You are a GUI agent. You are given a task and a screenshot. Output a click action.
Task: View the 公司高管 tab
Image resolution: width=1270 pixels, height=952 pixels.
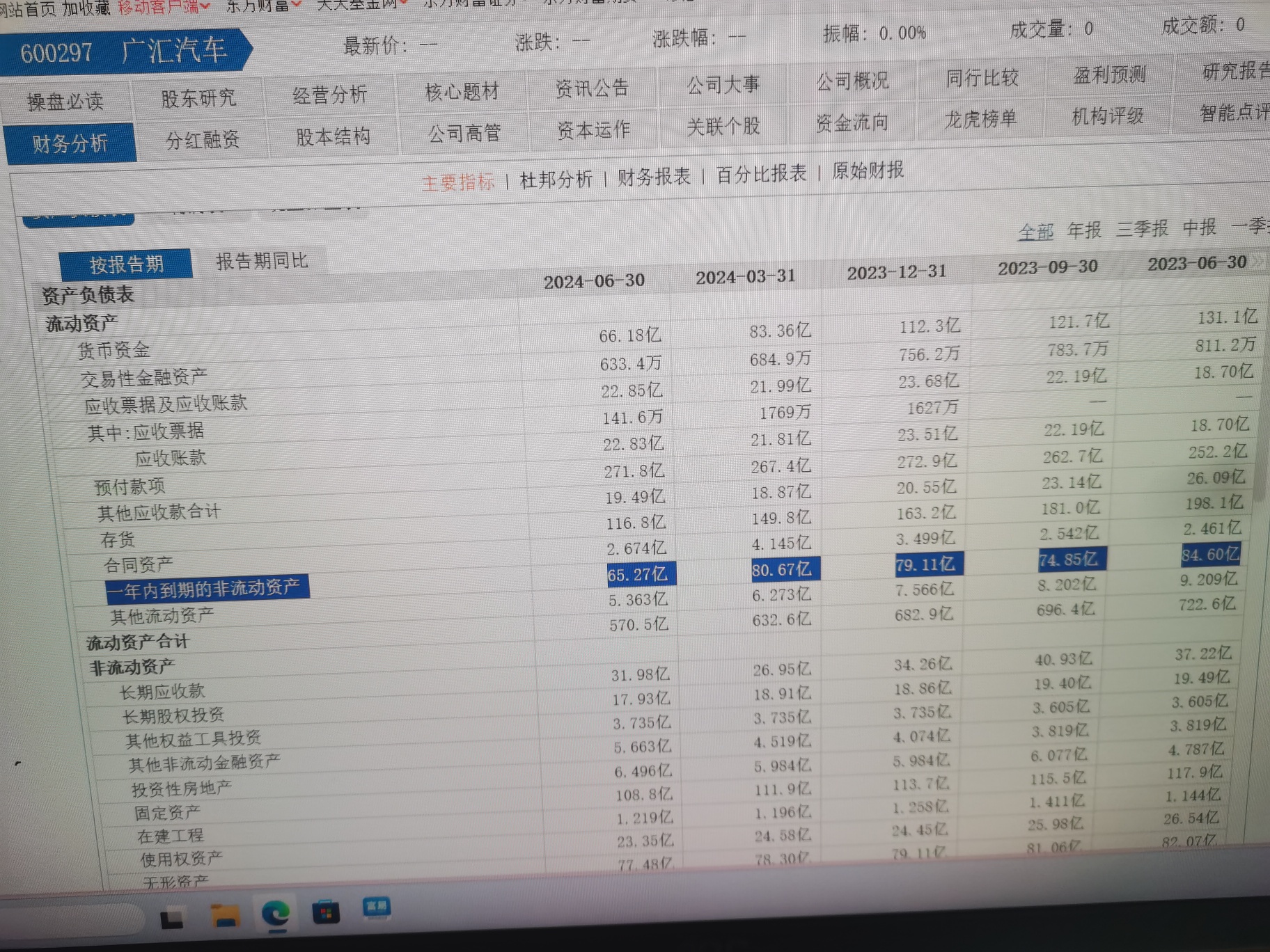pos(464,133)
